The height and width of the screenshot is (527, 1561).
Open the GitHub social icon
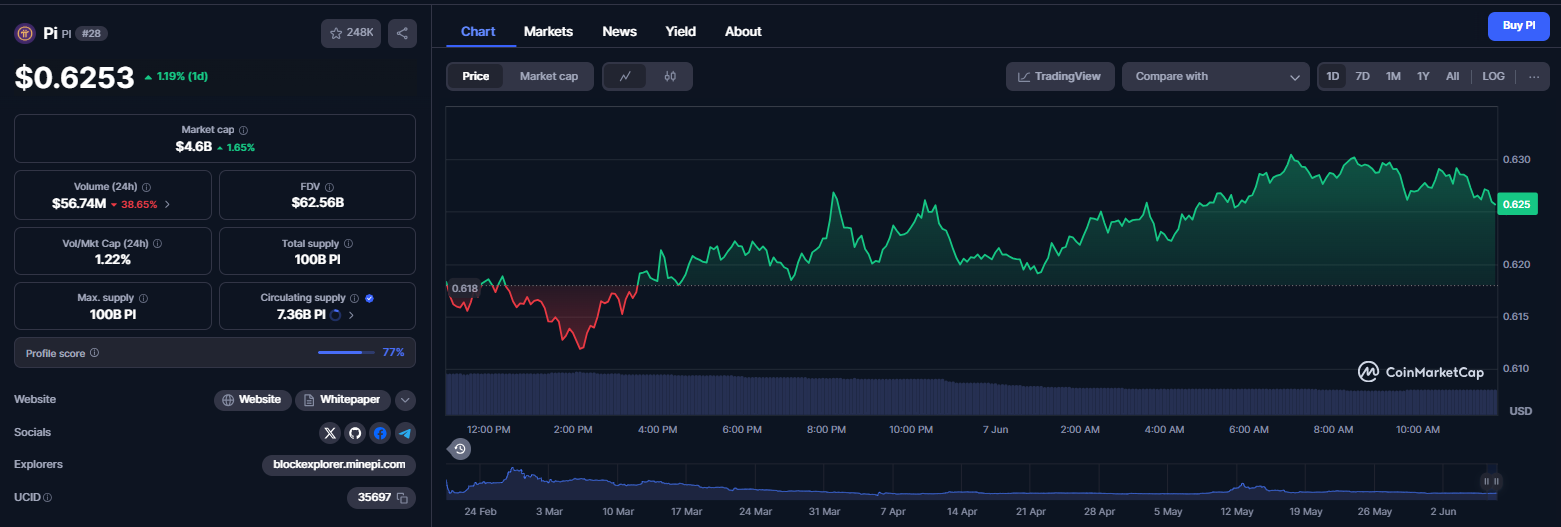pos(355,433)
